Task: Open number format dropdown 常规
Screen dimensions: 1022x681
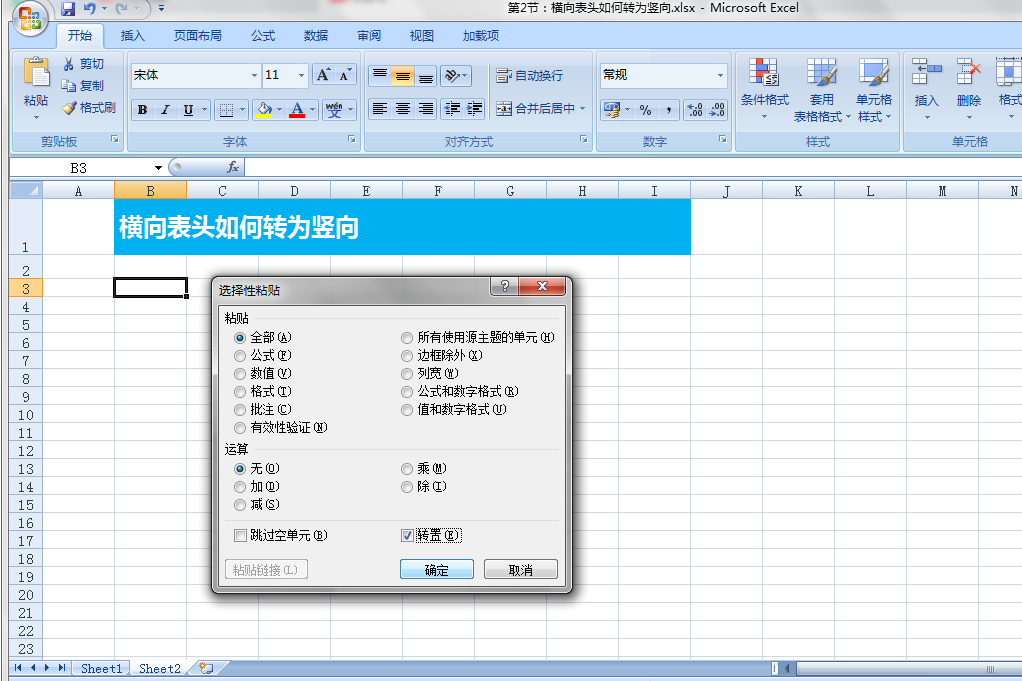Action: pos(720,76)
